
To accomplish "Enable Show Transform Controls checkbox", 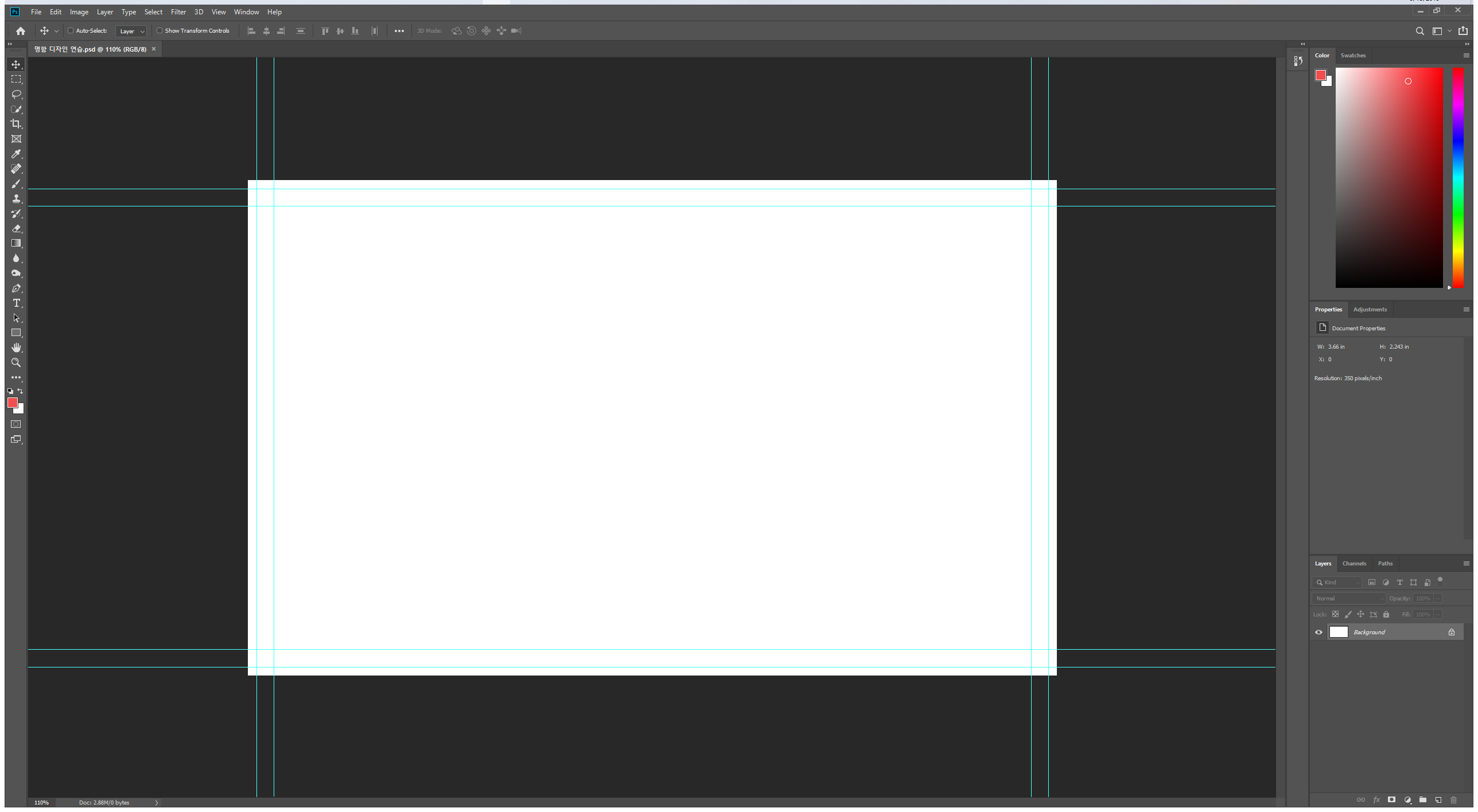I will point(160,31).
